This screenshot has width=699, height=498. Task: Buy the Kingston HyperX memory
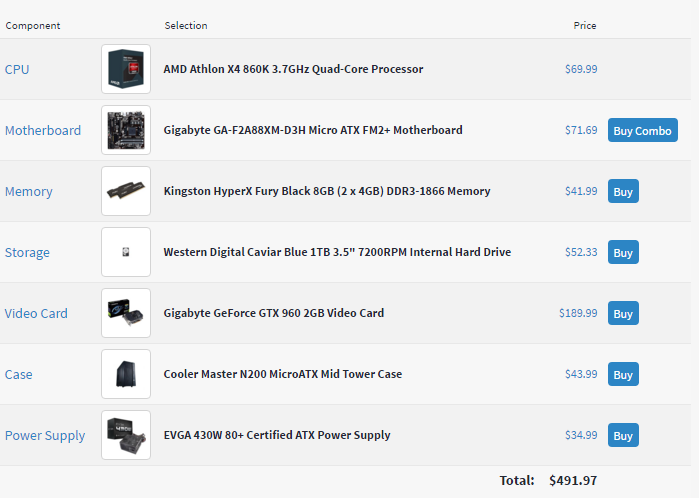pyautogui.click(x=623, y=191)
